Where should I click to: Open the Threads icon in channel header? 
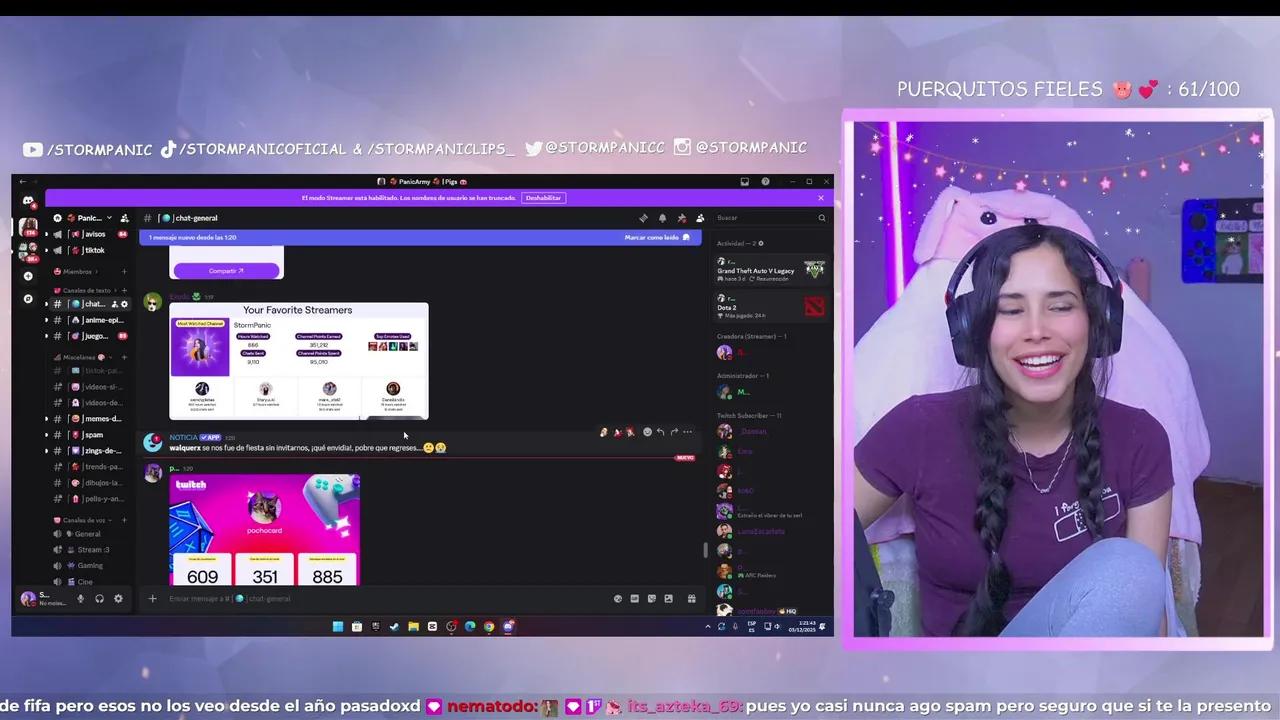[x=643, y=218]
